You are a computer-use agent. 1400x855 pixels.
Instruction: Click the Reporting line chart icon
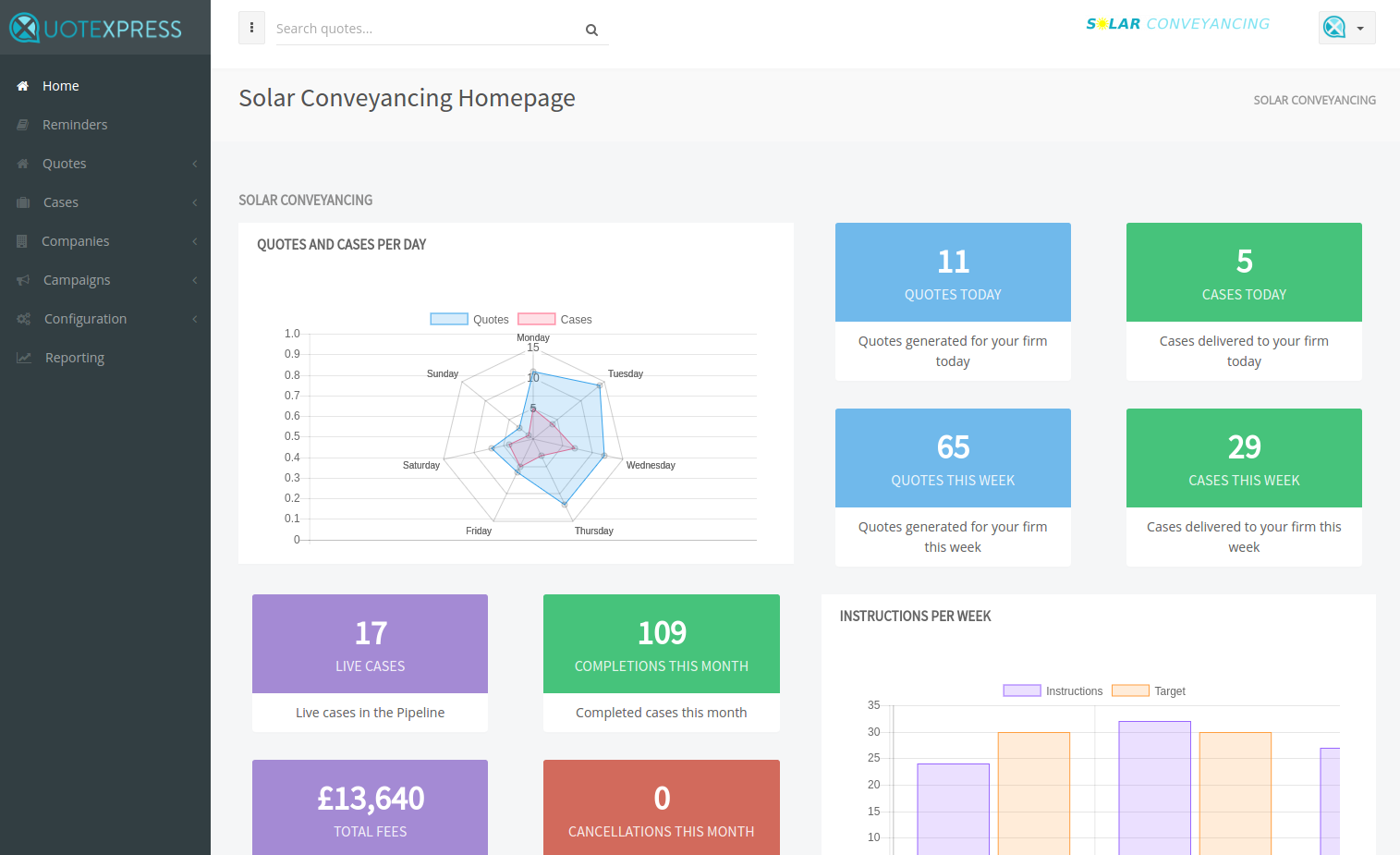pos(24,358)
